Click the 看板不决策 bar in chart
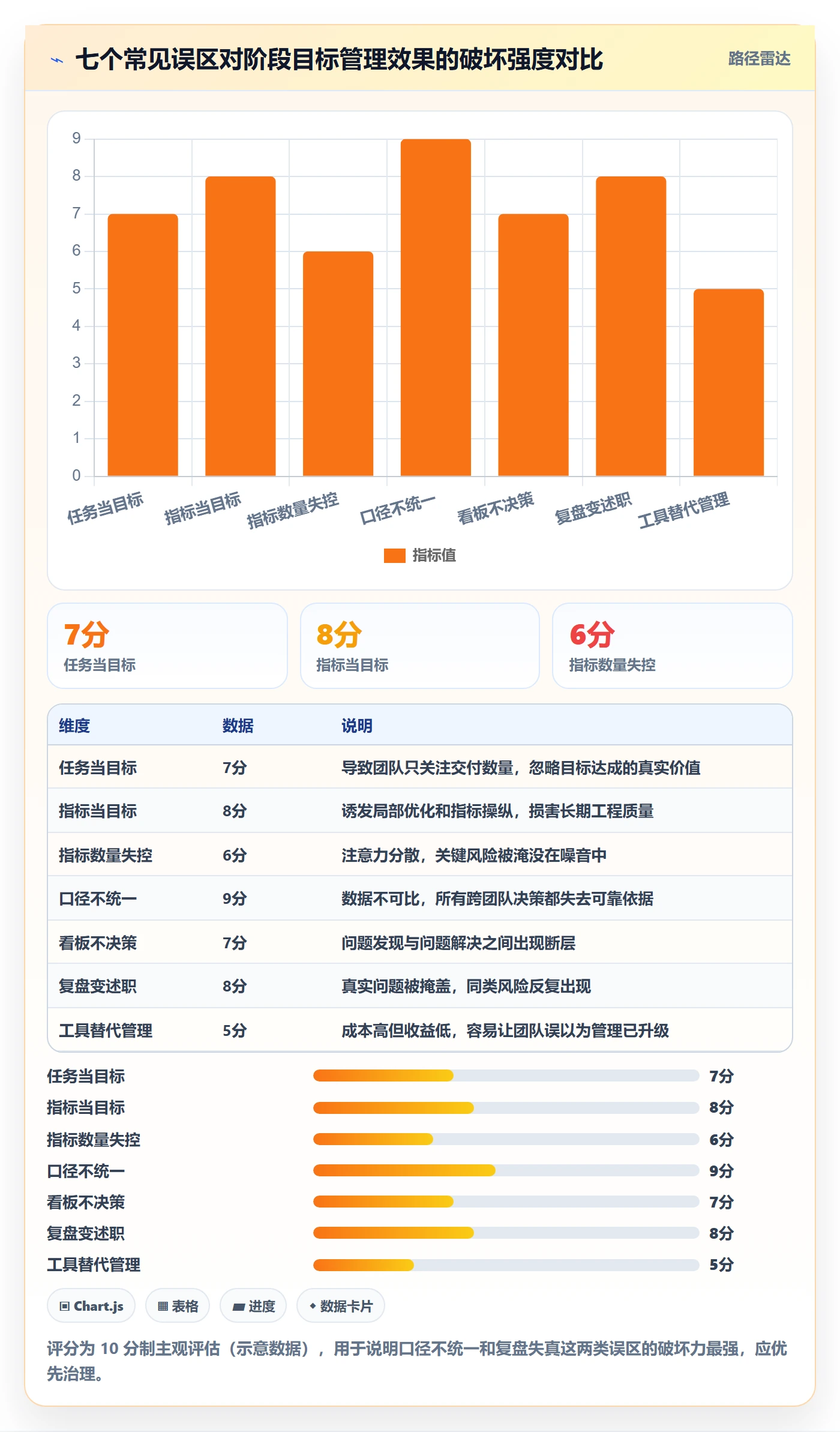This screenshot has height=1432, width=840. tap(533, 345)
